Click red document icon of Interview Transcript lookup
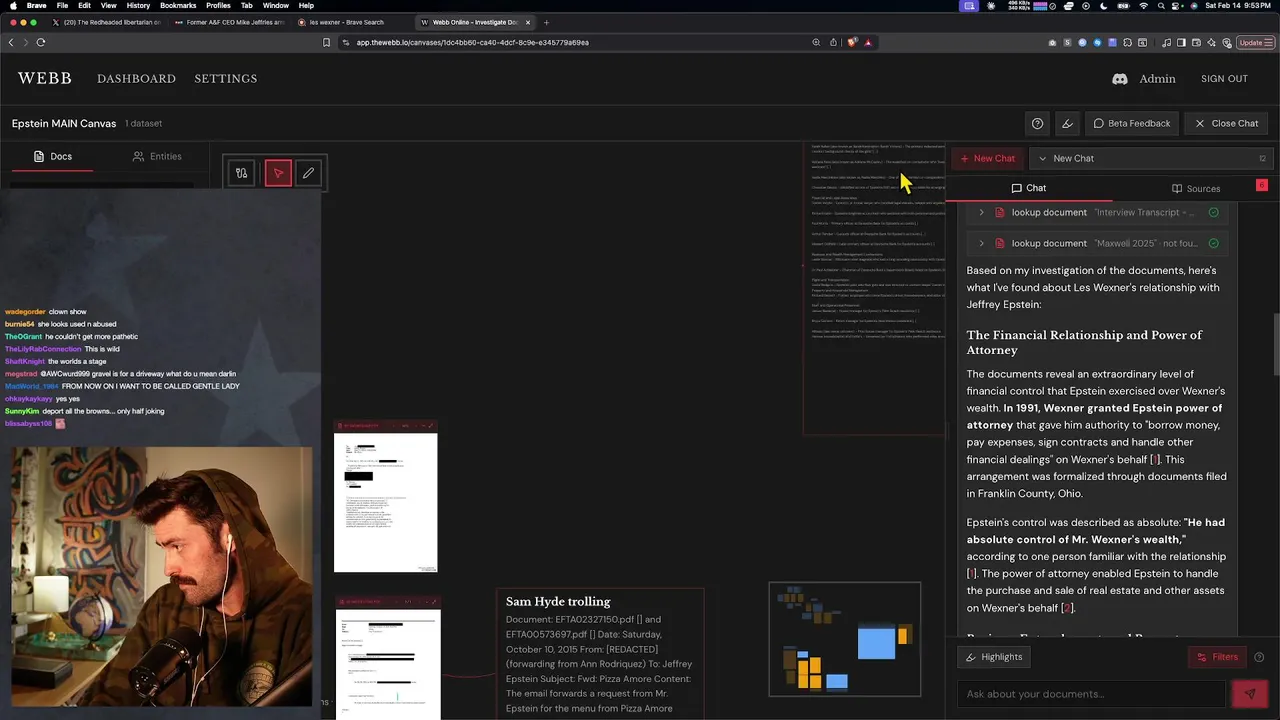This screenshot has width=1280, height=720. [x=999, y=212]
